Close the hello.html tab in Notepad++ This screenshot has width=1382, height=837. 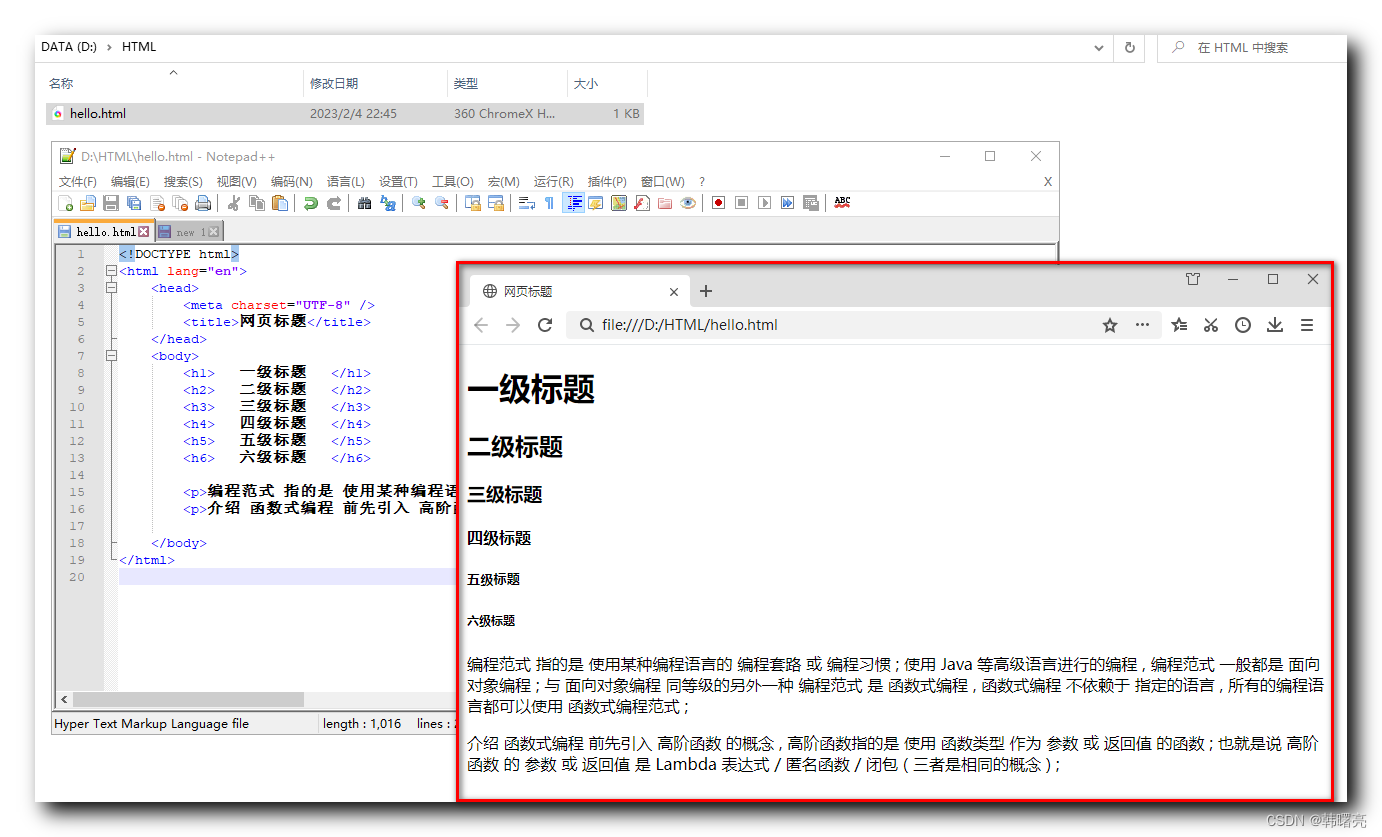pos(143,232)
